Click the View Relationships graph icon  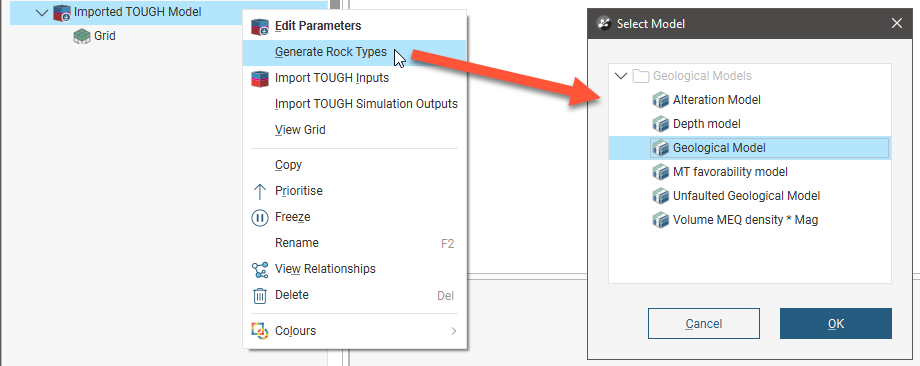coord(260,269)
